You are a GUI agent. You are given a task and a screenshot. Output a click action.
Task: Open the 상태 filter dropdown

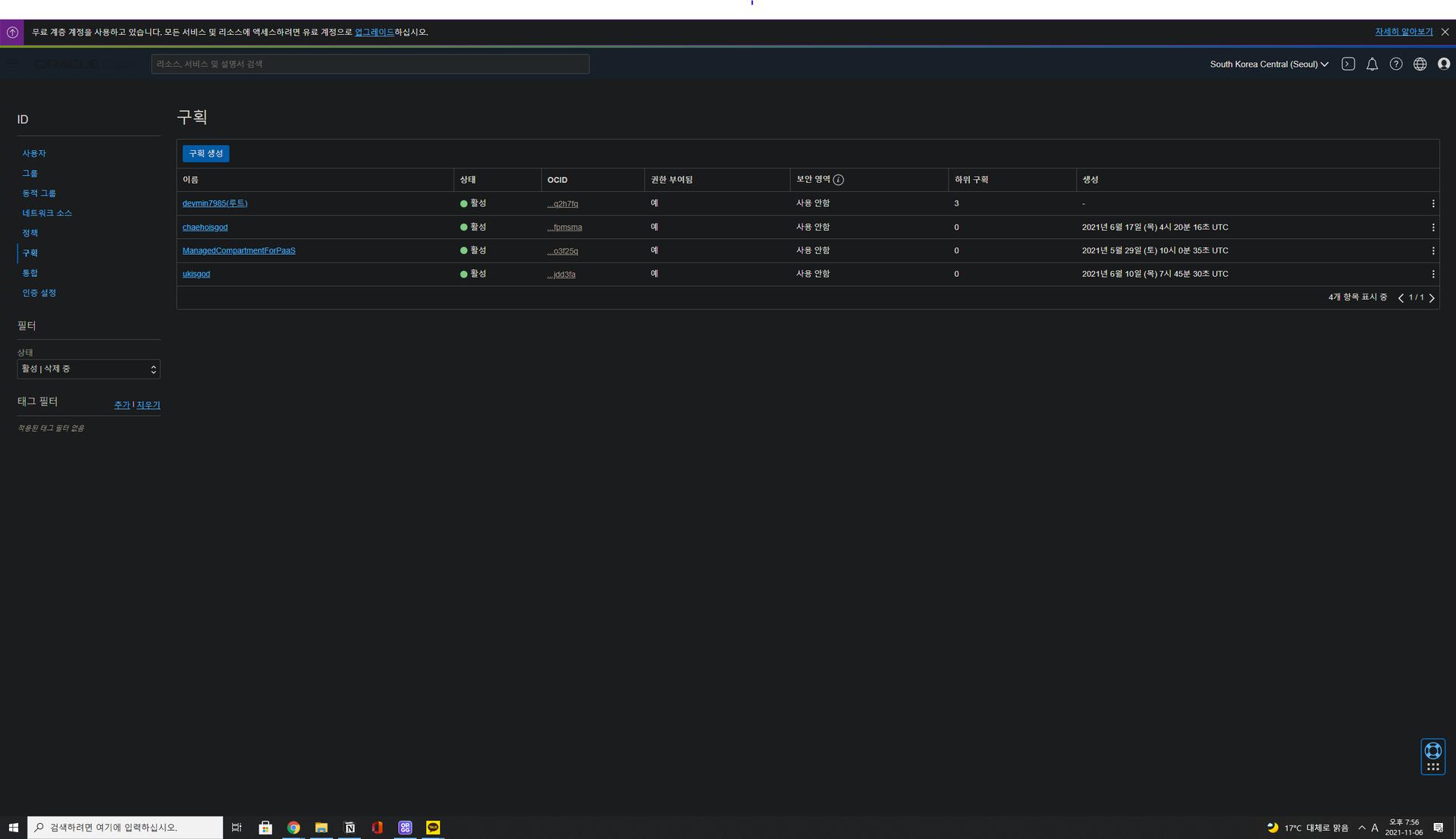[89, 369]
